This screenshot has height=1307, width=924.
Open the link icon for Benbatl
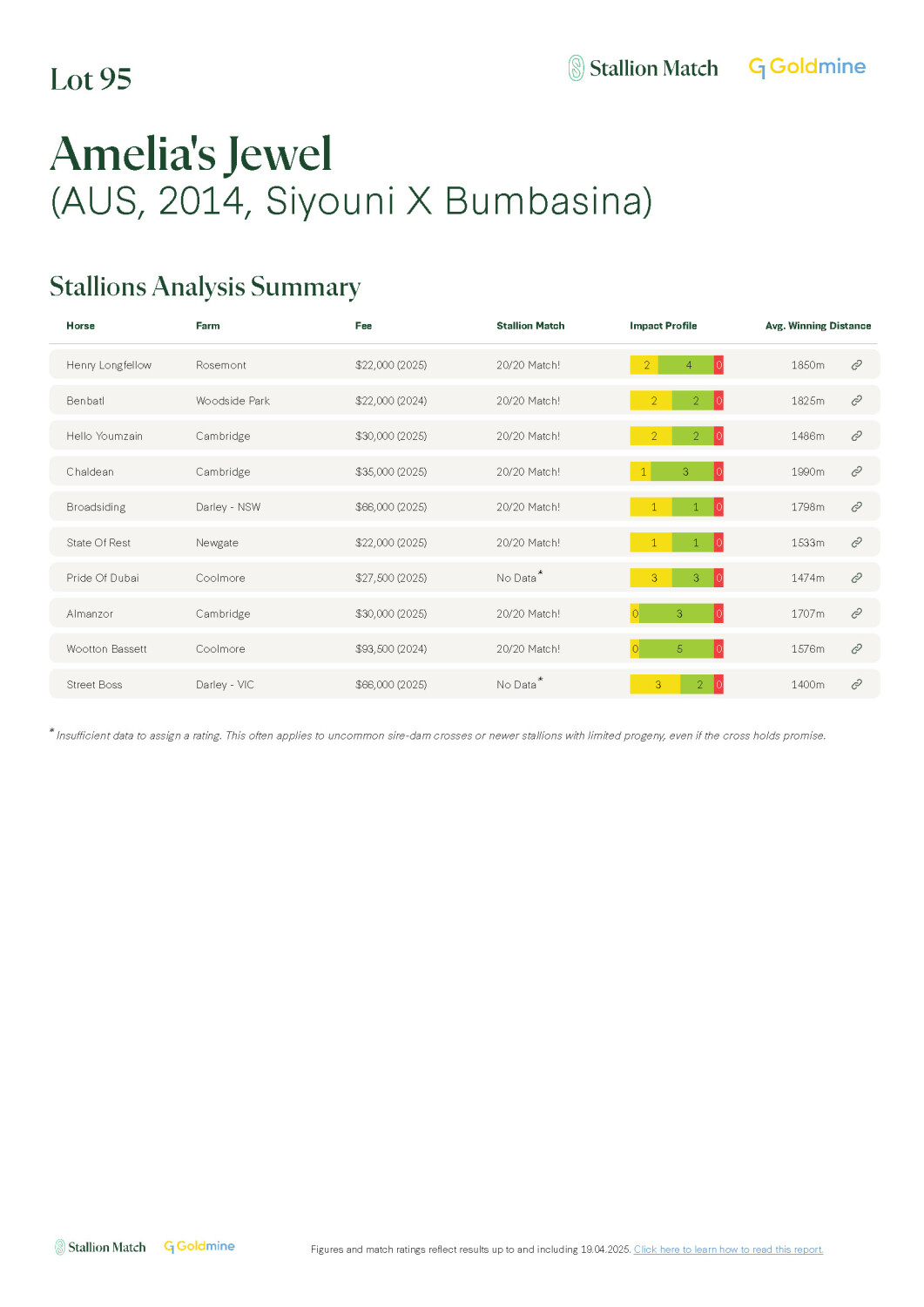coord(856,401)
